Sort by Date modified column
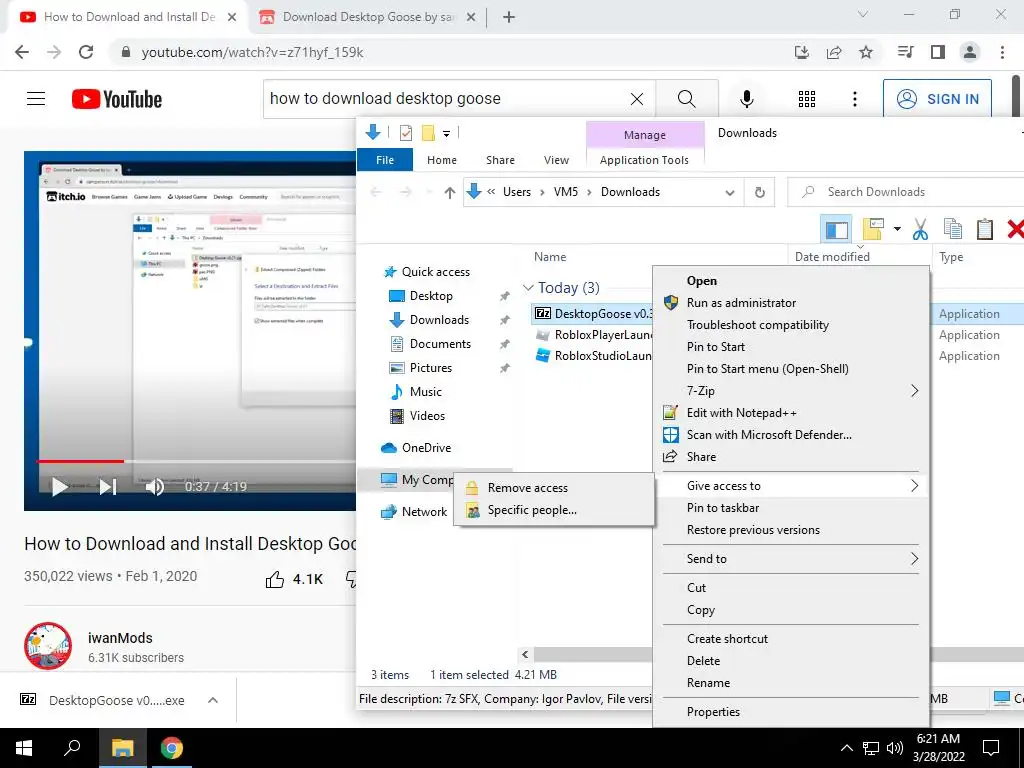The image size is (1024, 768). pos(832,257)
